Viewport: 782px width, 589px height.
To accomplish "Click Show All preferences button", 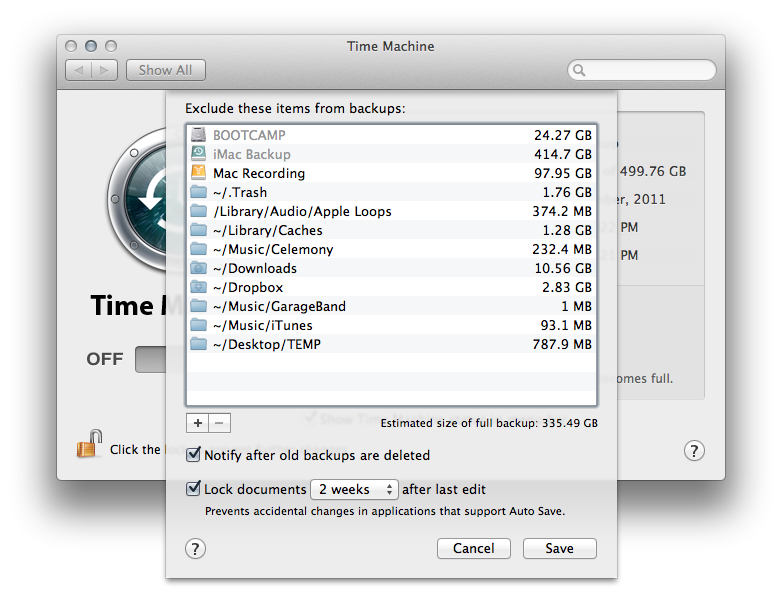I will click(x=166, y=70).
